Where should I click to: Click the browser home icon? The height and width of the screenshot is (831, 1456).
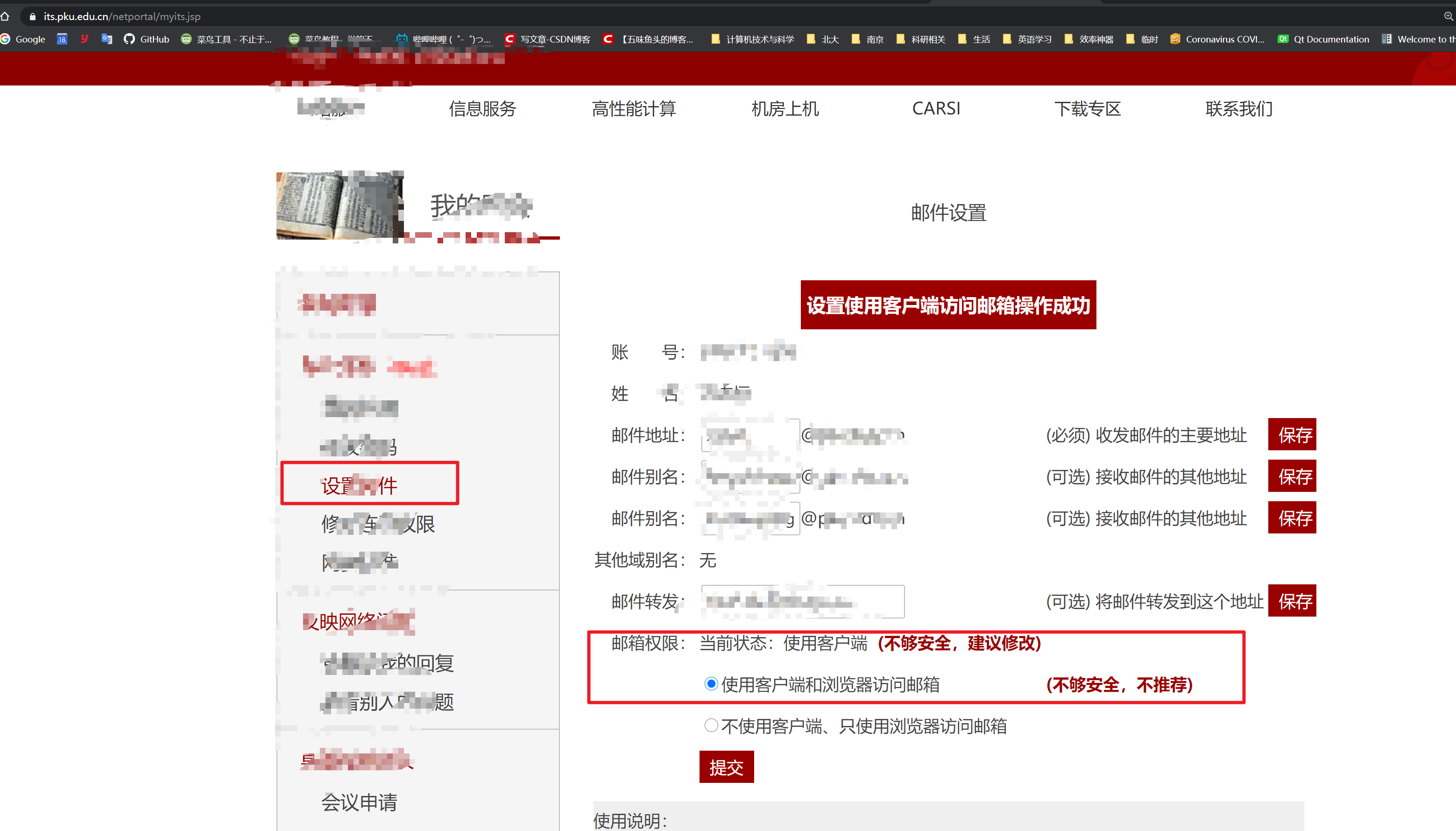(x=5, y=16)
